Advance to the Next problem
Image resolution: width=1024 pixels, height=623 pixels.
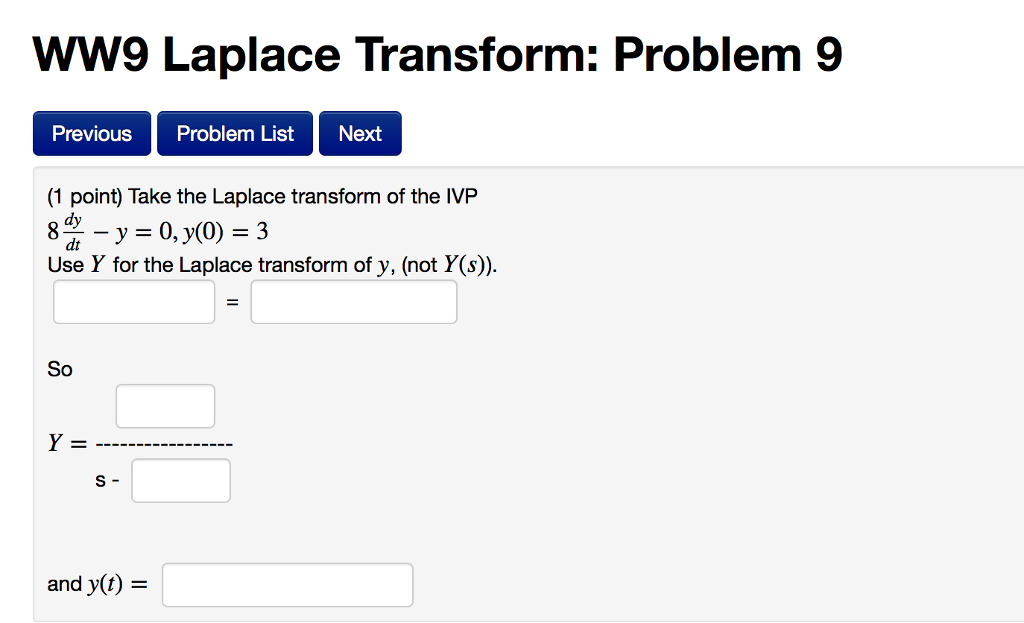tap(359, 133)
